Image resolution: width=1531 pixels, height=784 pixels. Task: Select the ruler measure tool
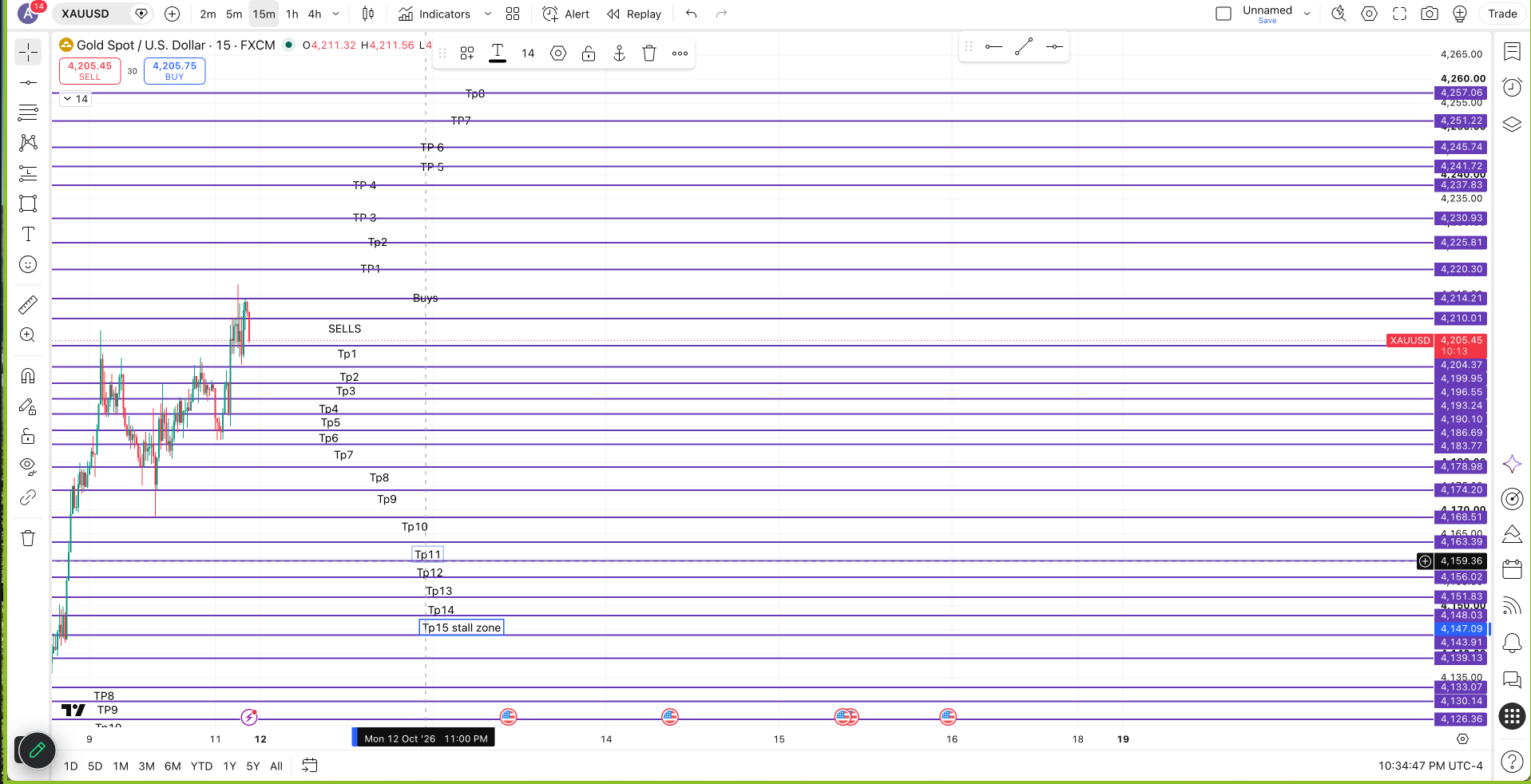28,304
